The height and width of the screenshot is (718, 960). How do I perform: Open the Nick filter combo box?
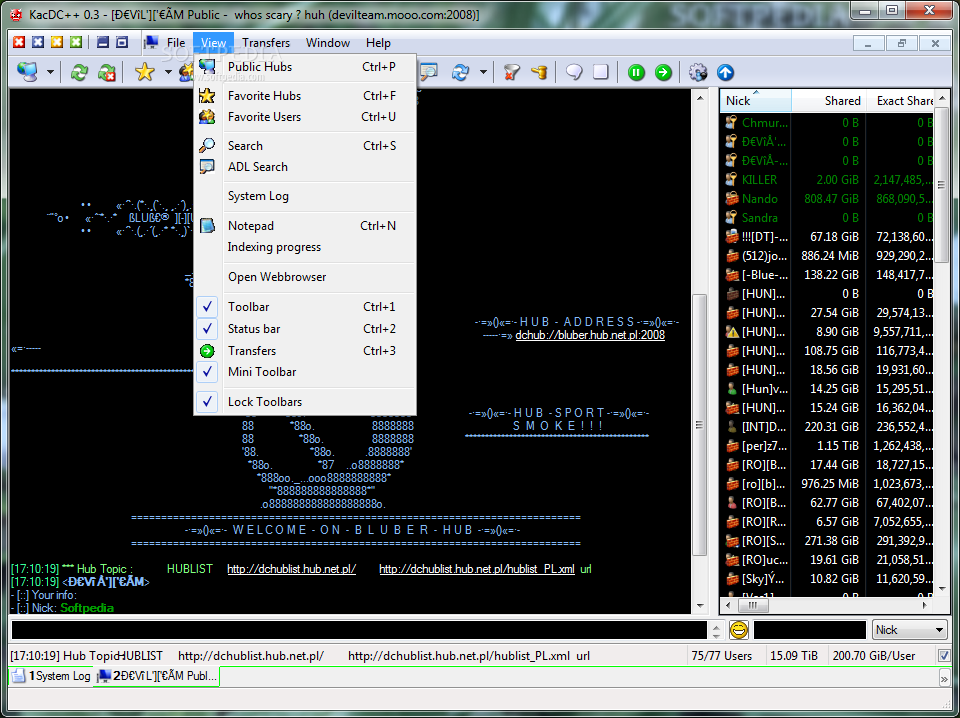point(909,630)
